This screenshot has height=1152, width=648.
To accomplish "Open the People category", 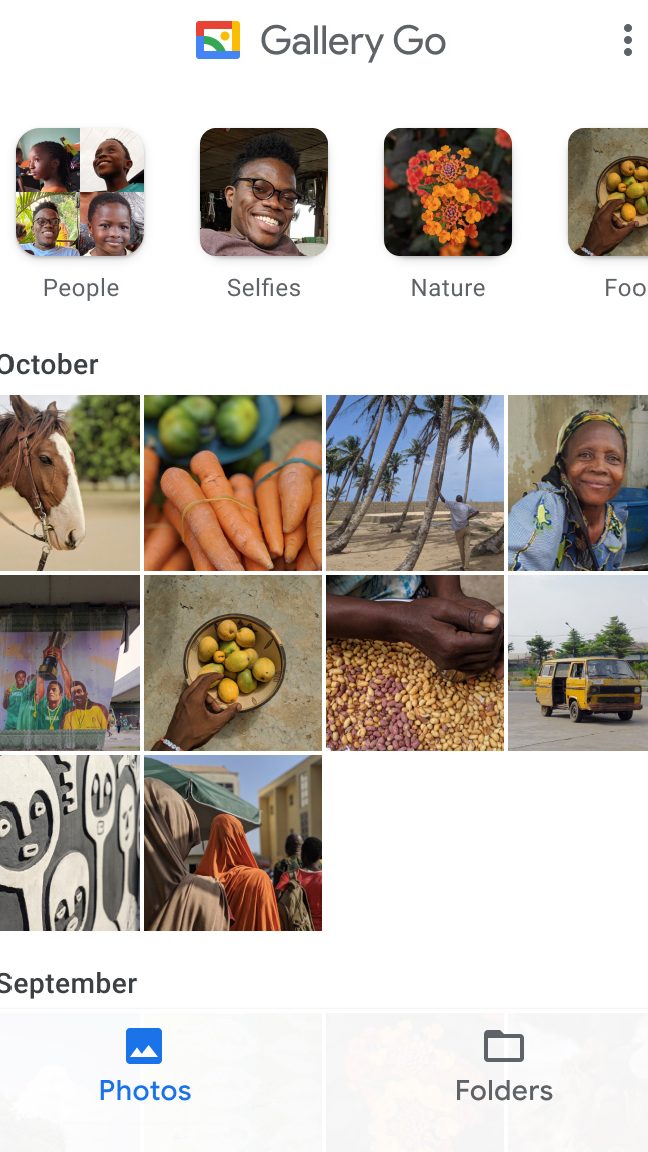I will pos(80,192).
